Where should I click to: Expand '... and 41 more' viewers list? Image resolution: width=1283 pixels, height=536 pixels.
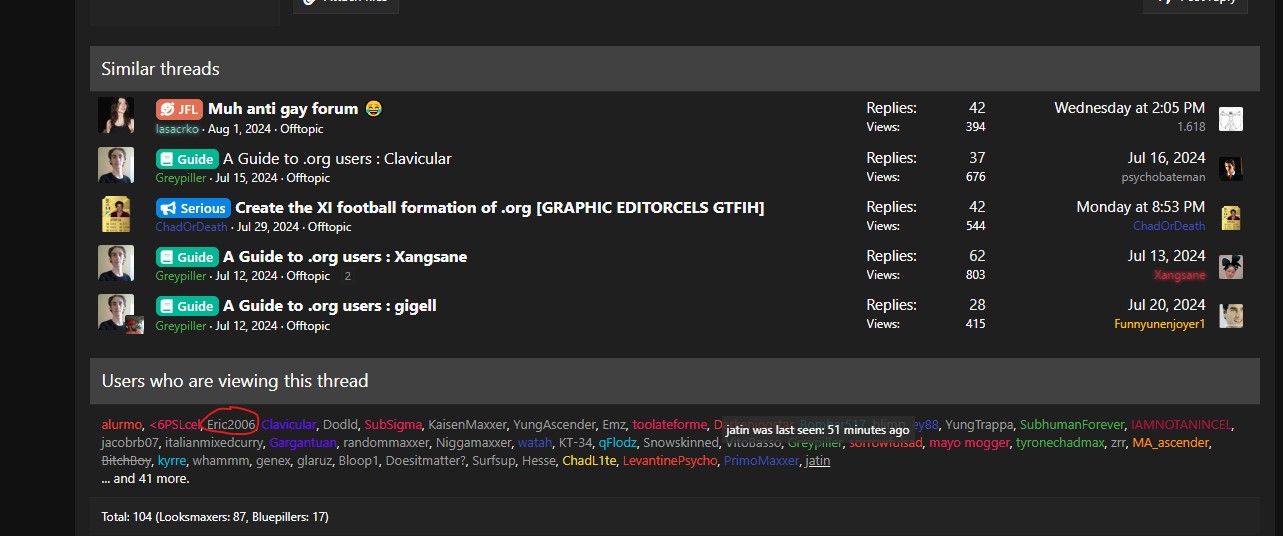[x=145, y=479]
